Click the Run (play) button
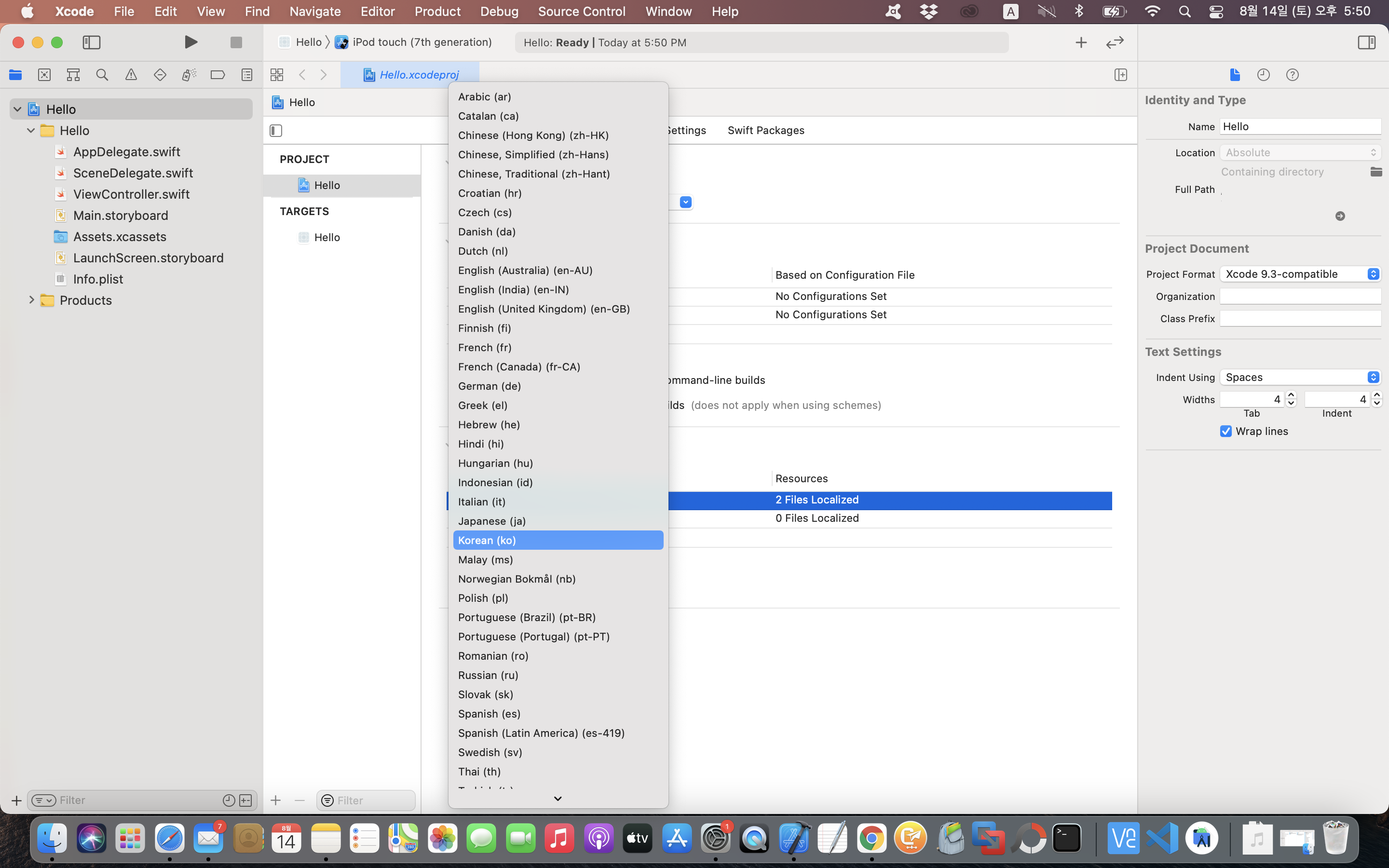 (x=191, y=42)
